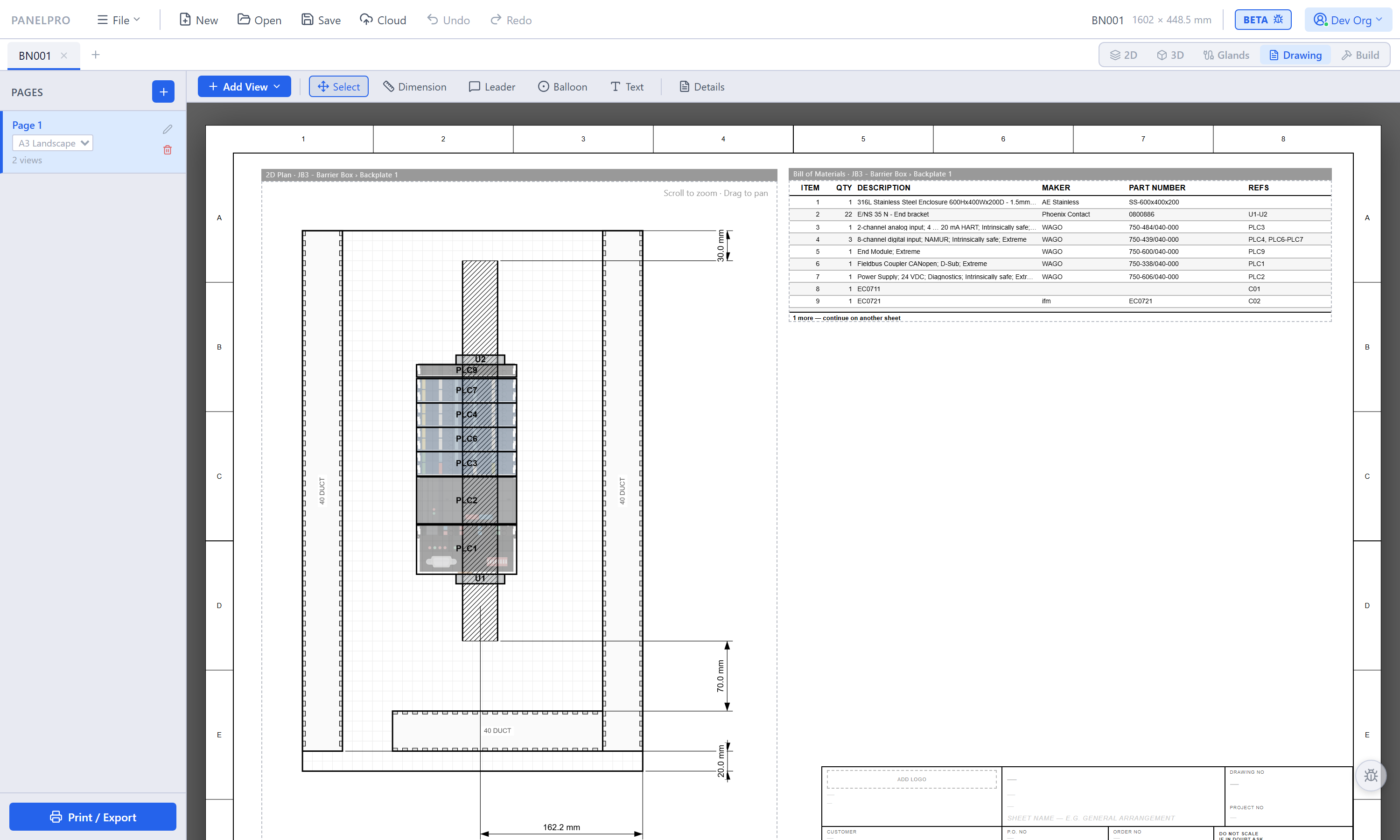Click the Print / Export button
The height and width of the screenshot is (840, 1400).
(93, 817)
